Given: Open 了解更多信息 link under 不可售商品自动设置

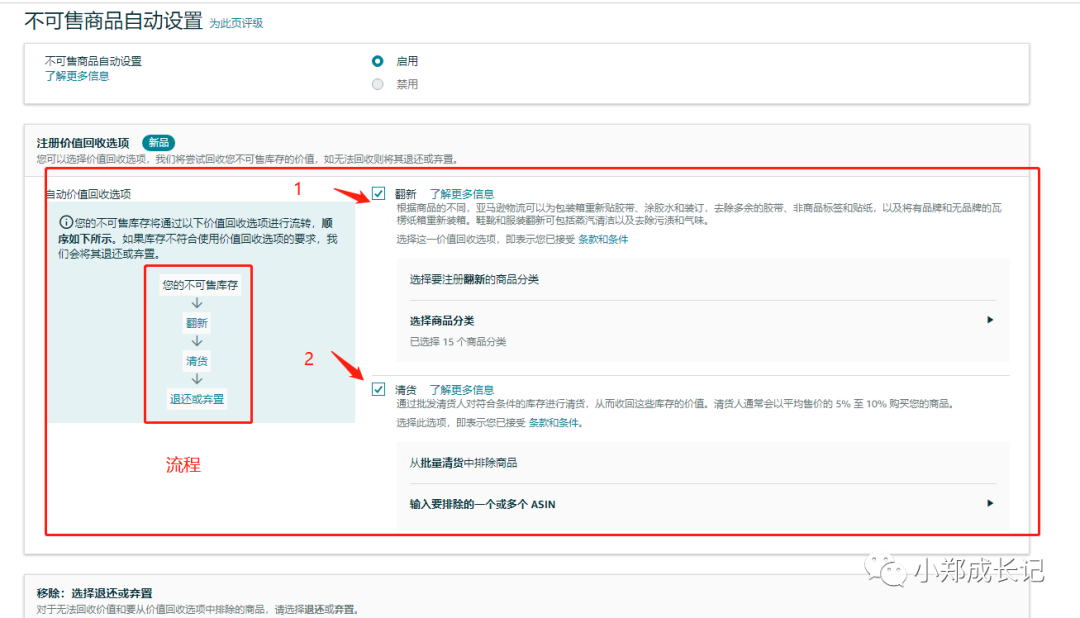Looking at the screenshot, I should click(x=77, y=76).
